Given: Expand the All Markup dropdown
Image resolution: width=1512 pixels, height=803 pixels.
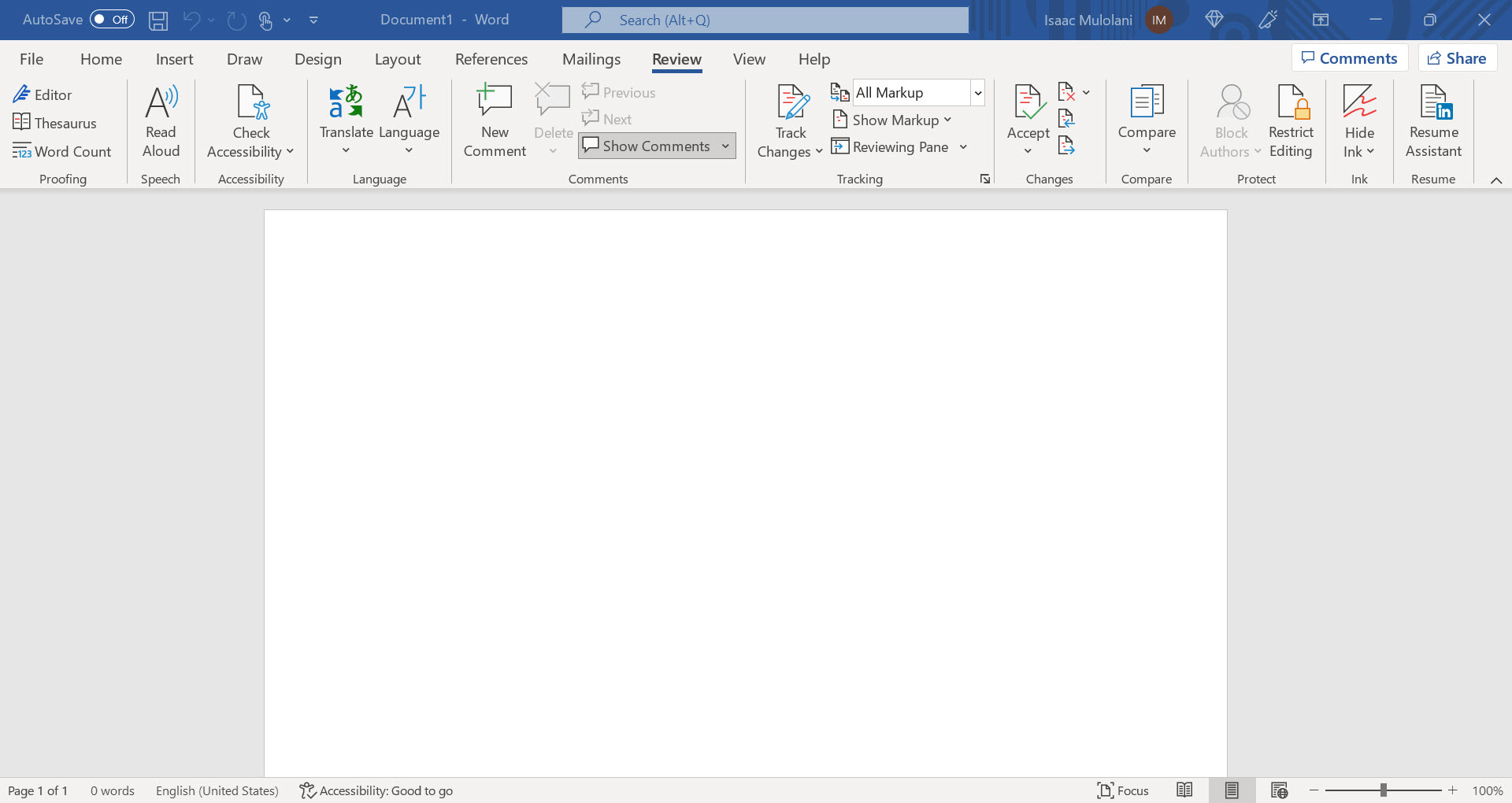Looking at the screenshot, I should coord(977,93).
